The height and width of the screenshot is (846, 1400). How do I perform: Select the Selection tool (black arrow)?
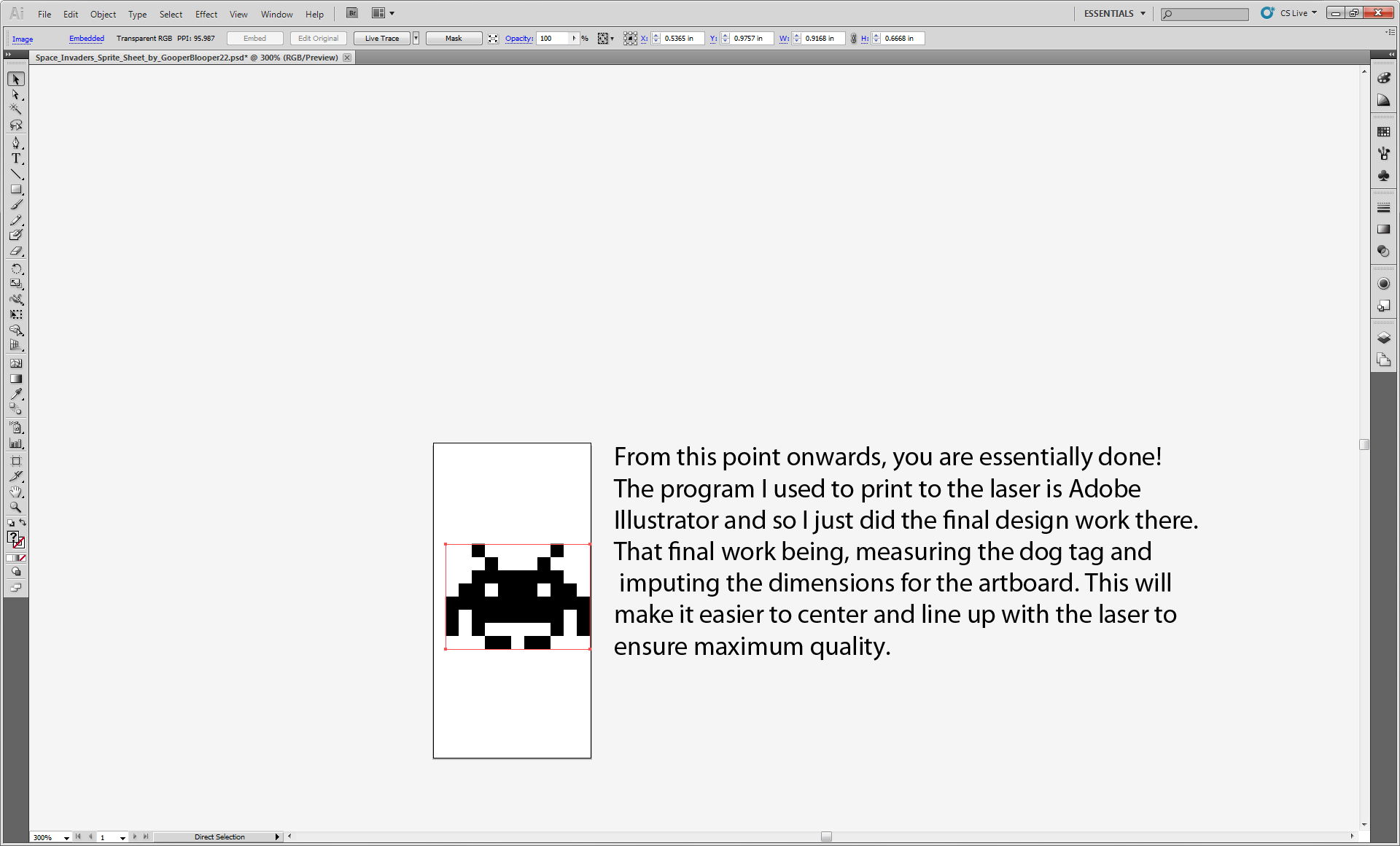coord(16,79)
